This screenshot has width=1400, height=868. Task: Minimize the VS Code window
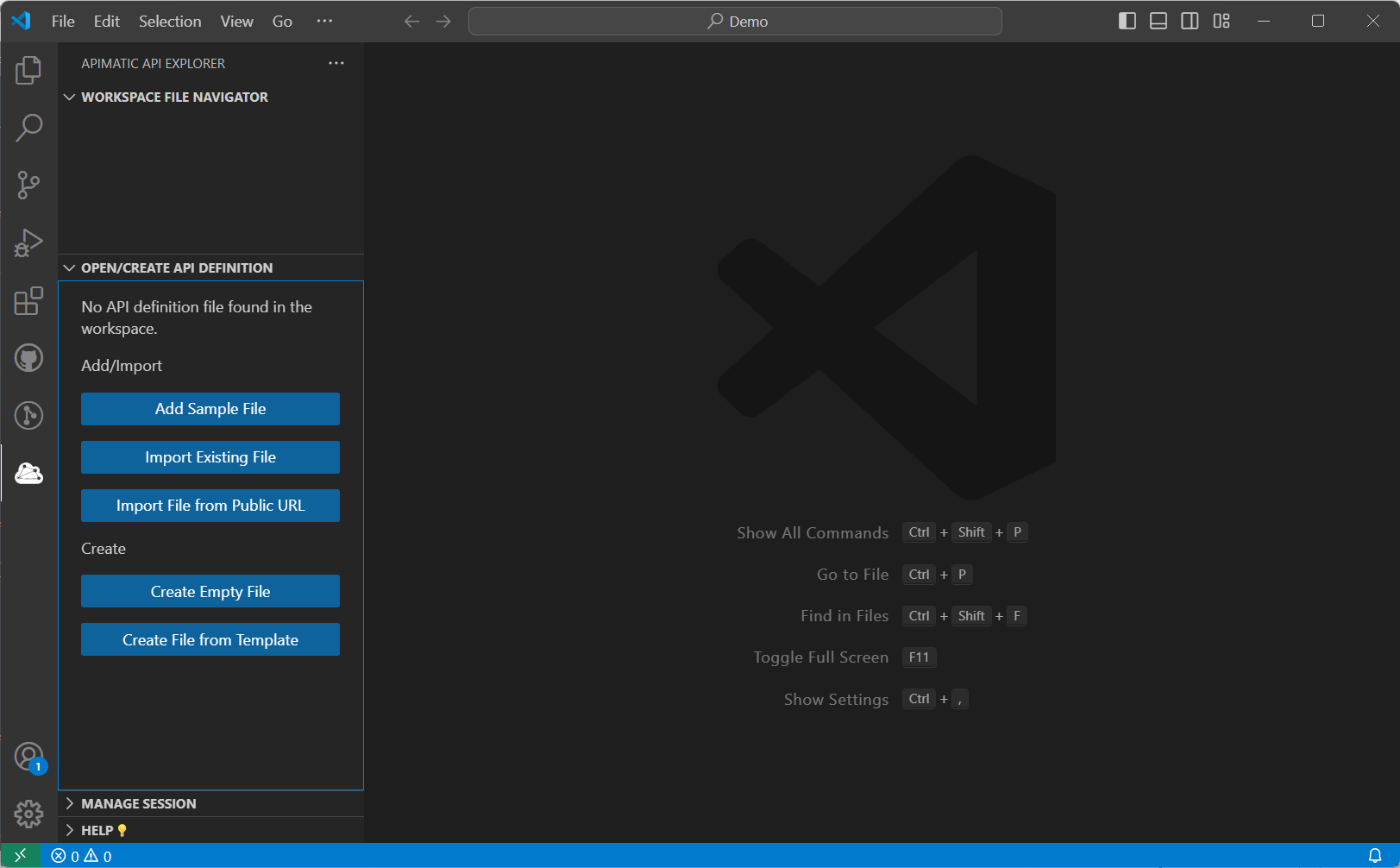tap(1264, 21)
